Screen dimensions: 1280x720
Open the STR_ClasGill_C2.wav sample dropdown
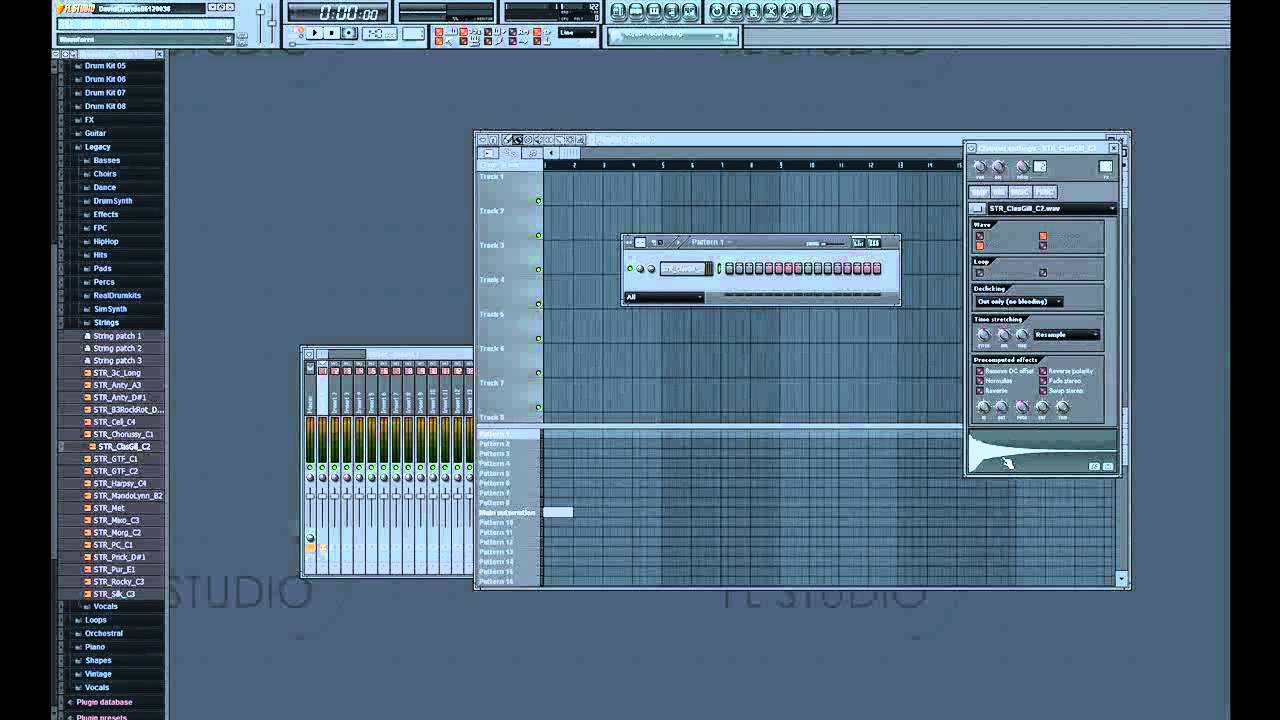tap(1052, 208)
